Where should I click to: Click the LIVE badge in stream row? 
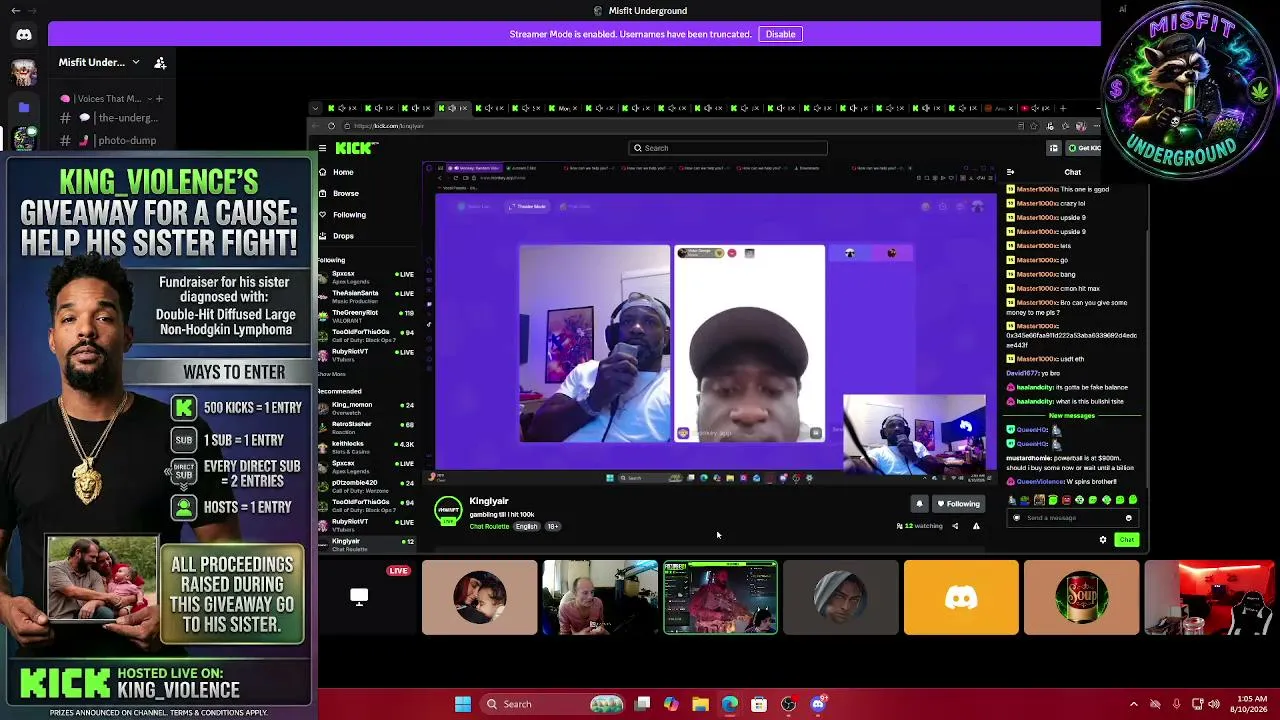(x=398, y=571)
